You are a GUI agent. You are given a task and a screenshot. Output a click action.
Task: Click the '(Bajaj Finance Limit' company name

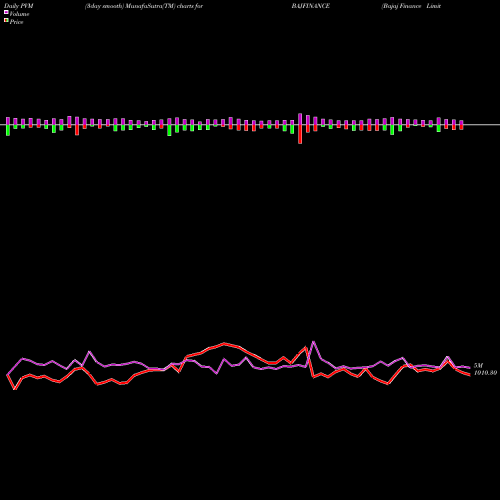click(x=411, y=6)
